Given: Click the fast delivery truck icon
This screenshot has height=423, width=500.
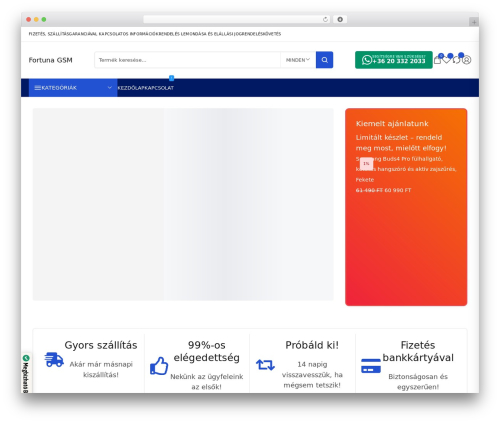Looking at the screenshot, I should (54, 360).
